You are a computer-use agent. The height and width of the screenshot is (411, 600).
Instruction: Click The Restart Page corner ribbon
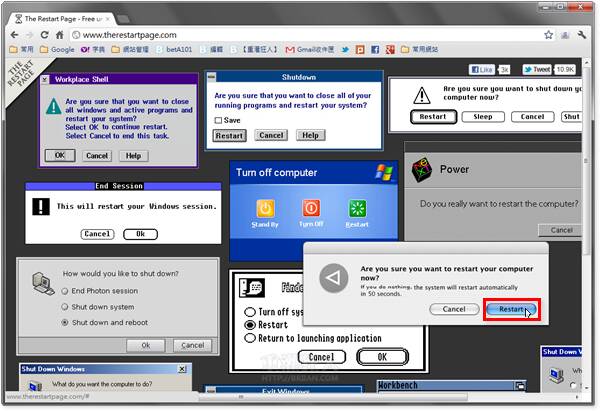tap(23, 75)
